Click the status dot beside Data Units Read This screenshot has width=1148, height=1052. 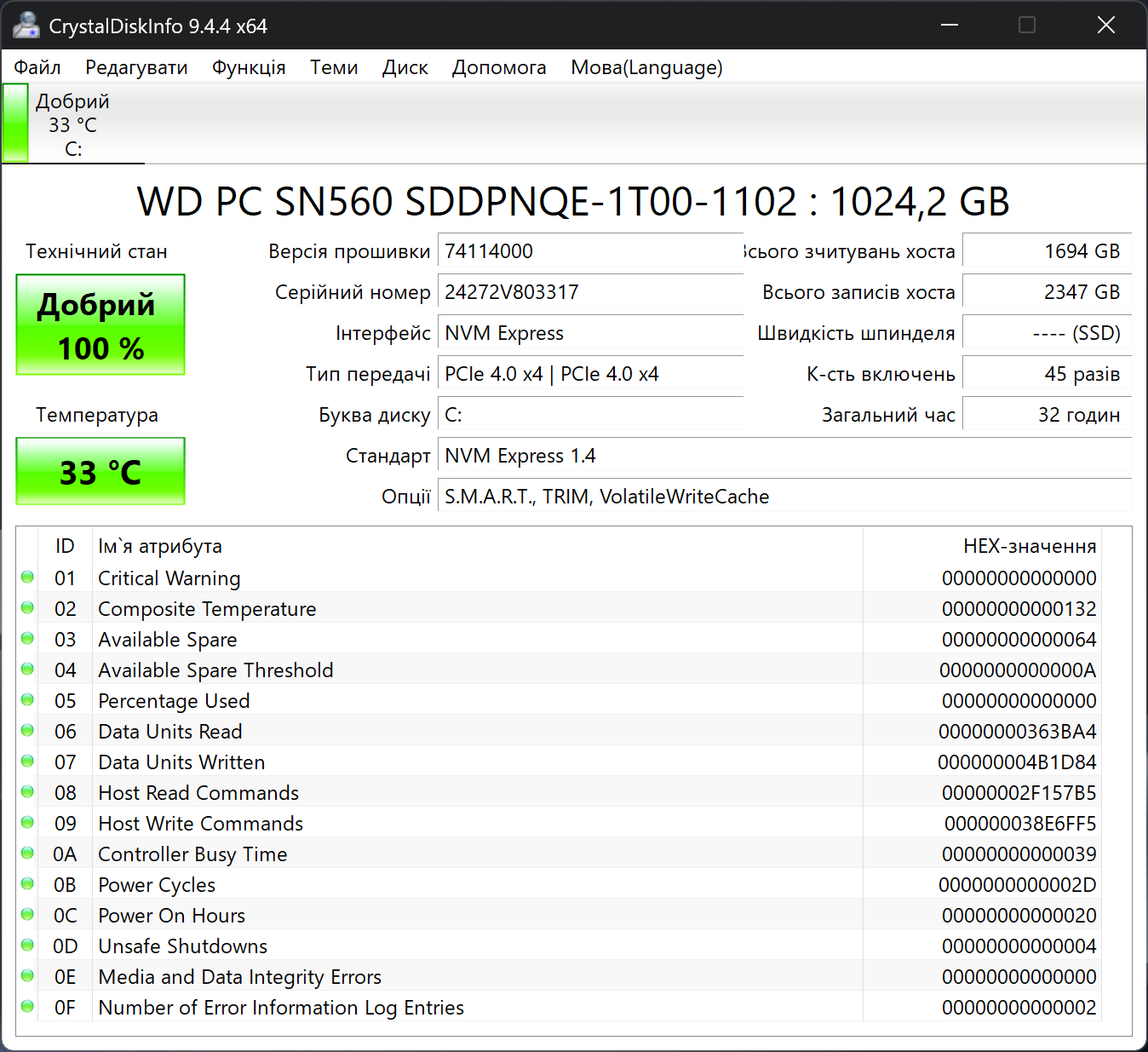pyautogui.click(x=27, y=731)
